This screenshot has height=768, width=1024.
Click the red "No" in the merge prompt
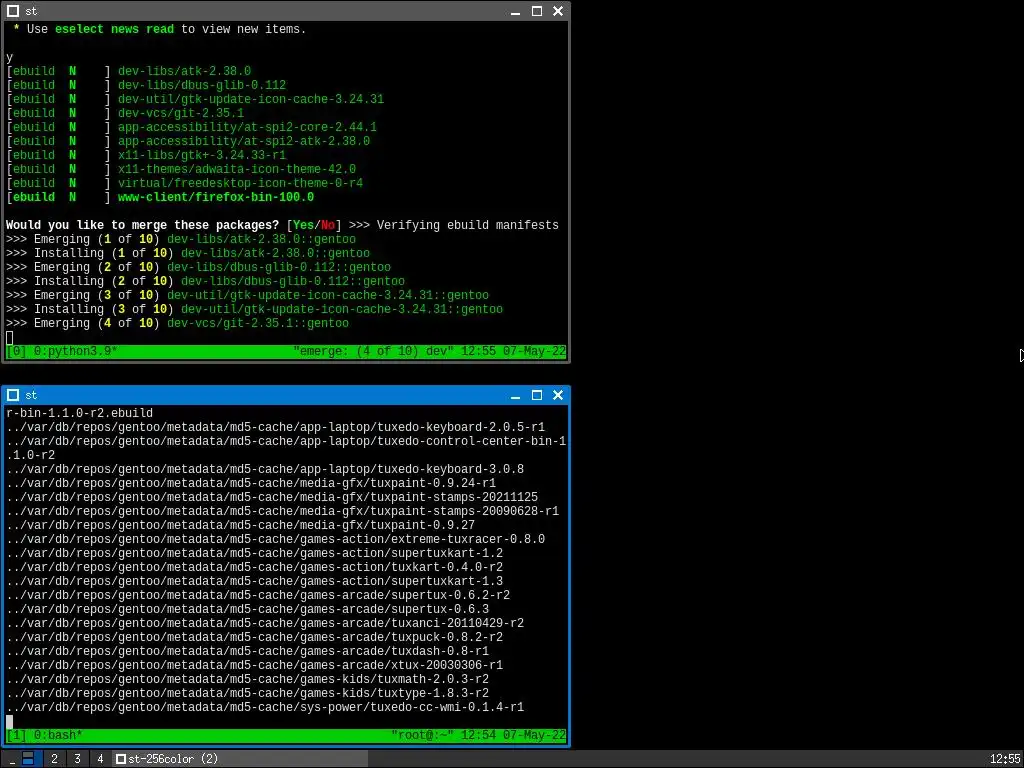[328, 225]
